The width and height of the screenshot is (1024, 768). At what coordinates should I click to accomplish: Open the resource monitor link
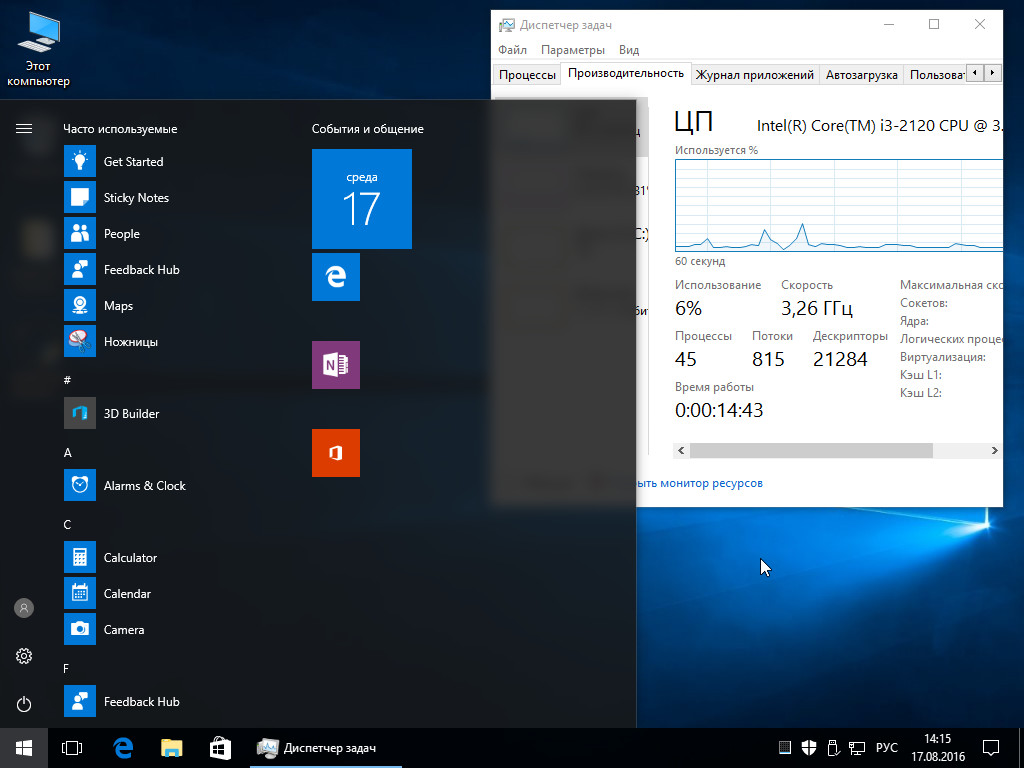700,483
